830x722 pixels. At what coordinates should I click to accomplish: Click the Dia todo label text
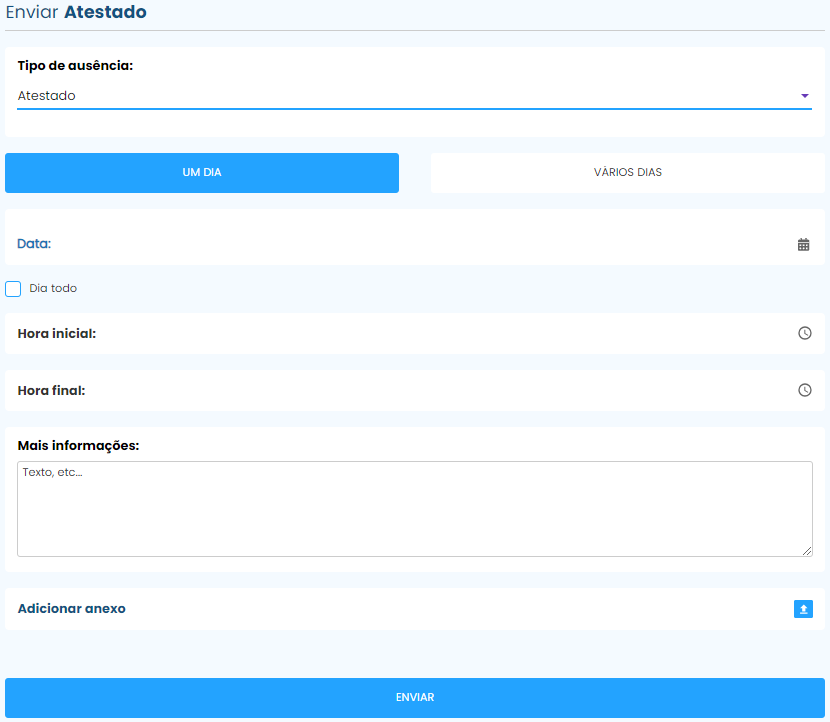(x=53, y=289)
